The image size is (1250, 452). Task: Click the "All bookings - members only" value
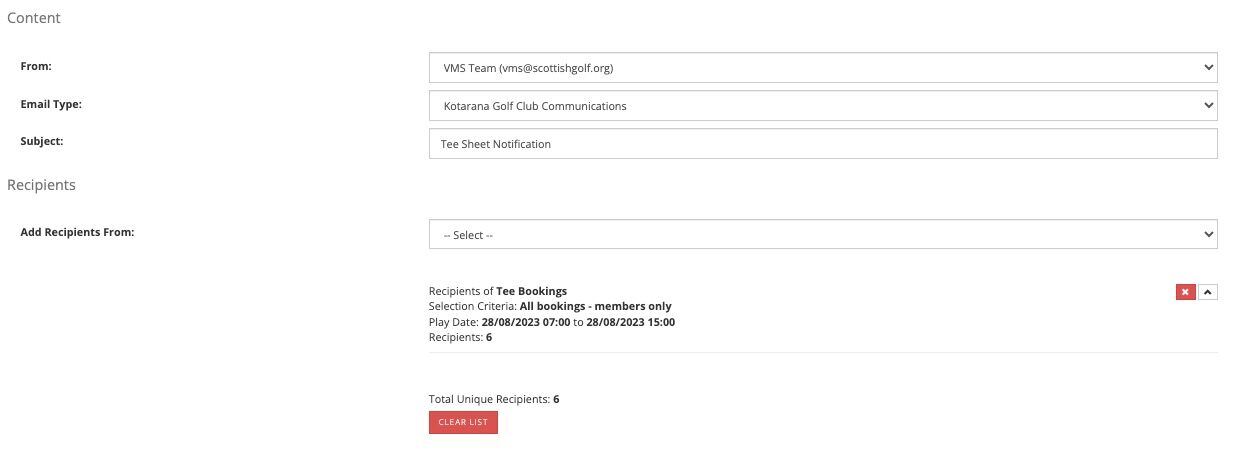(x=595, y=306)
